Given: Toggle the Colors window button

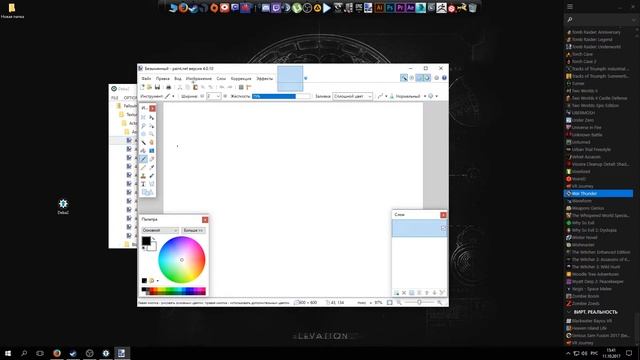Looking at the screenshot, I should [427, 78].
